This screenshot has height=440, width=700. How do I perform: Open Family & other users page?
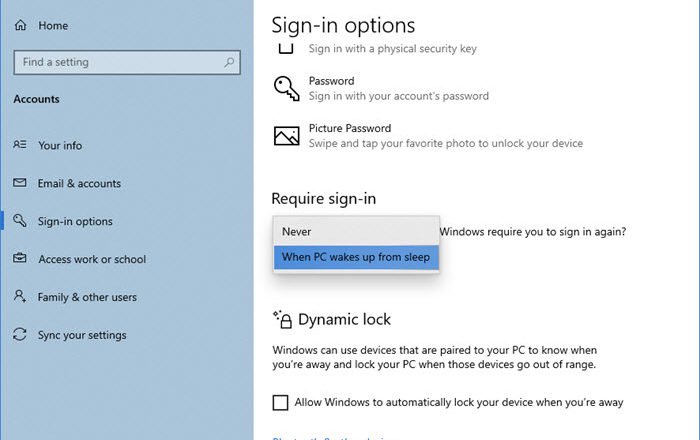pos(87,297)
